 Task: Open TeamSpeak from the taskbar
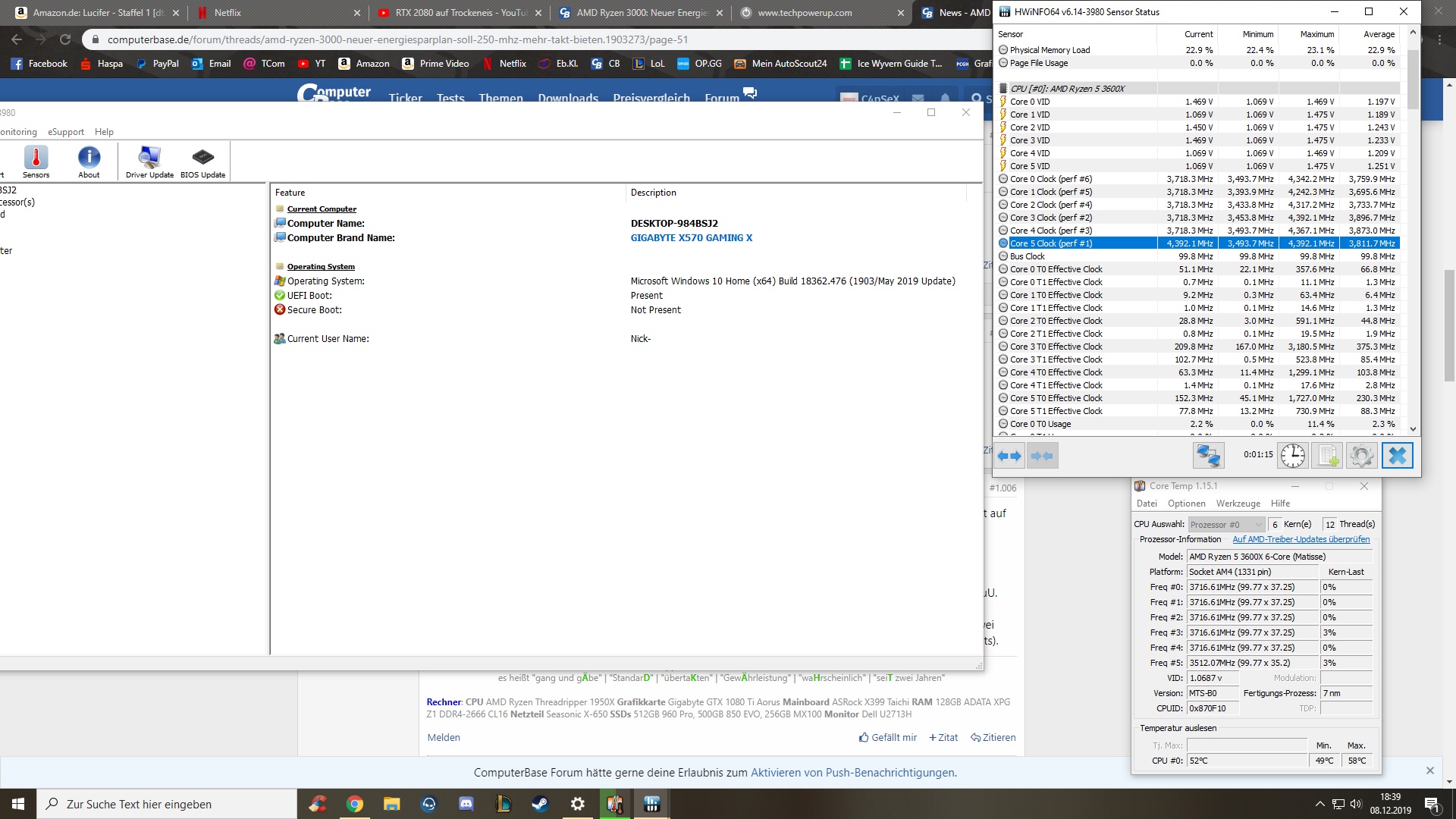tap(429, 804)
